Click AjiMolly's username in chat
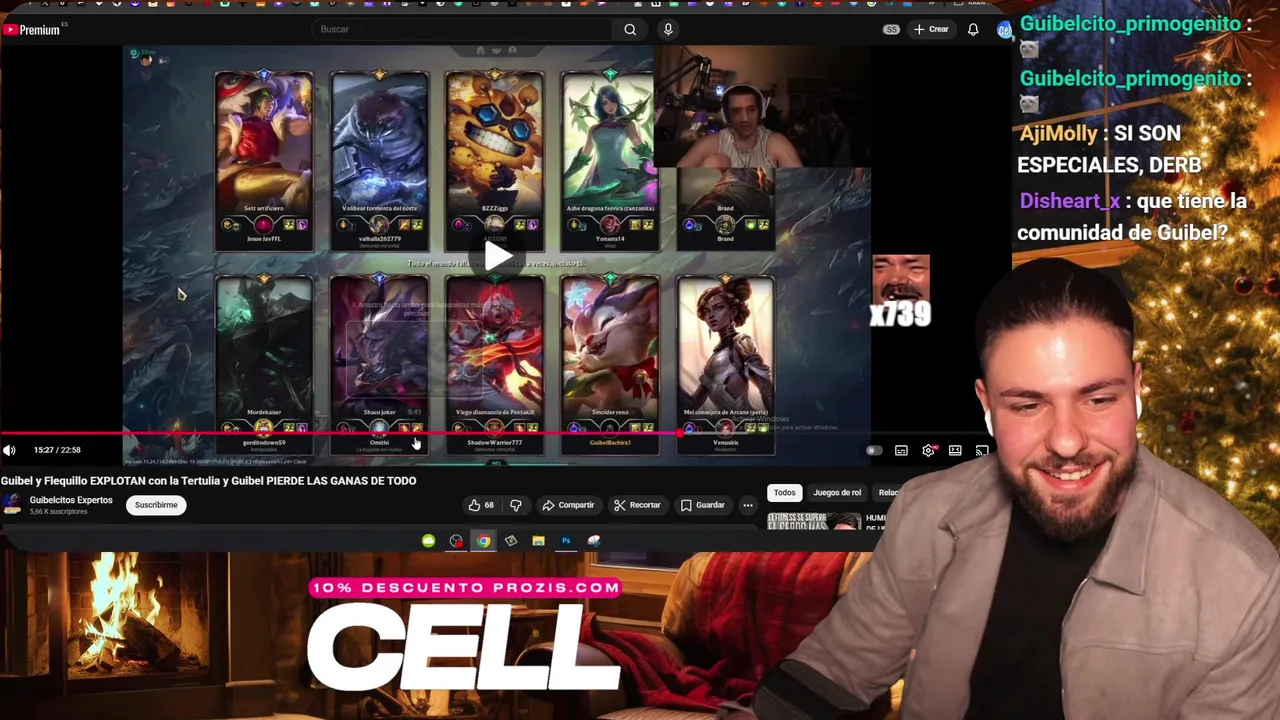This screenshot has height=720, width=1280. click(x=1057, y=134)
